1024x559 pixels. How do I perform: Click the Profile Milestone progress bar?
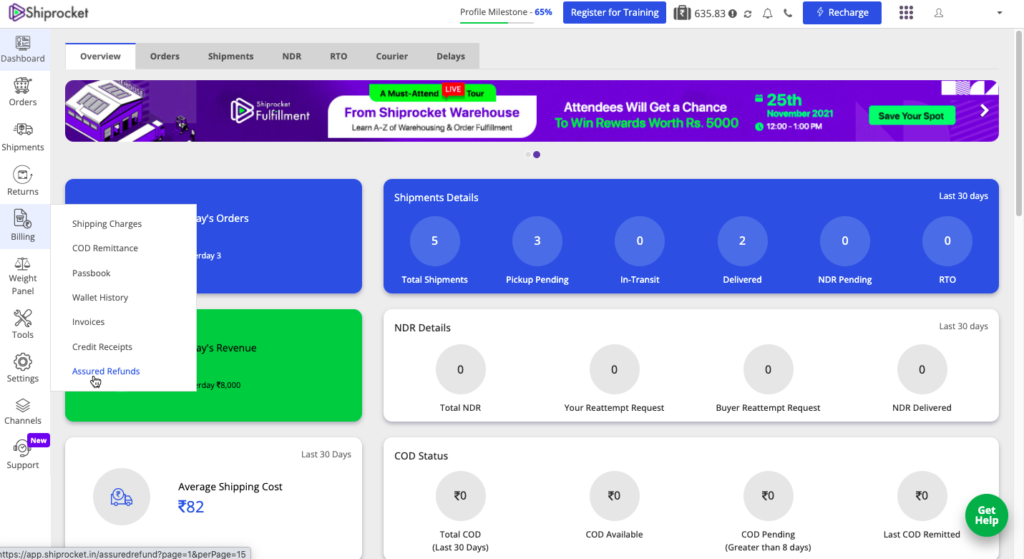click(x=496, y=23)
